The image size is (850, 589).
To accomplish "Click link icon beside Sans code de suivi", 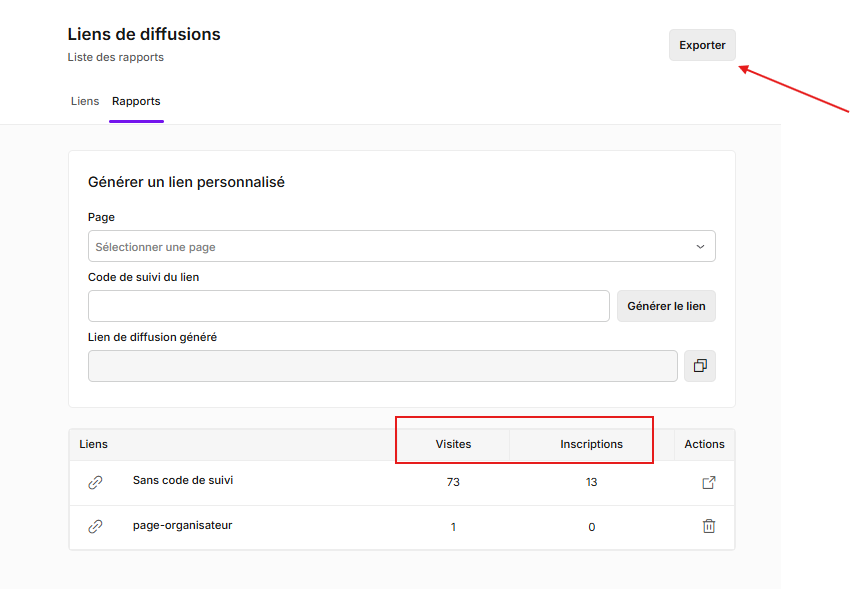I will 95,483.
